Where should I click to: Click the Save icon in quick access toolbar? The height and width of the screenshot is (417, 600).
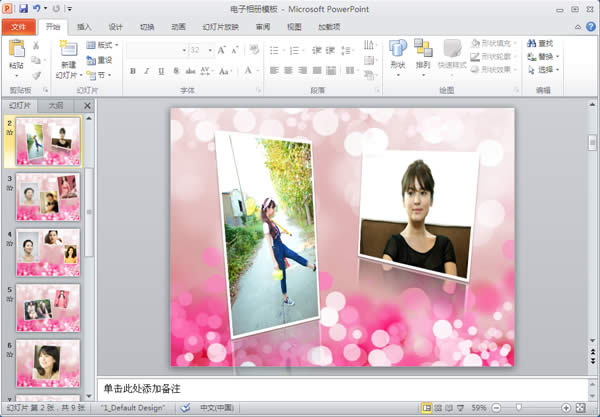22,8
